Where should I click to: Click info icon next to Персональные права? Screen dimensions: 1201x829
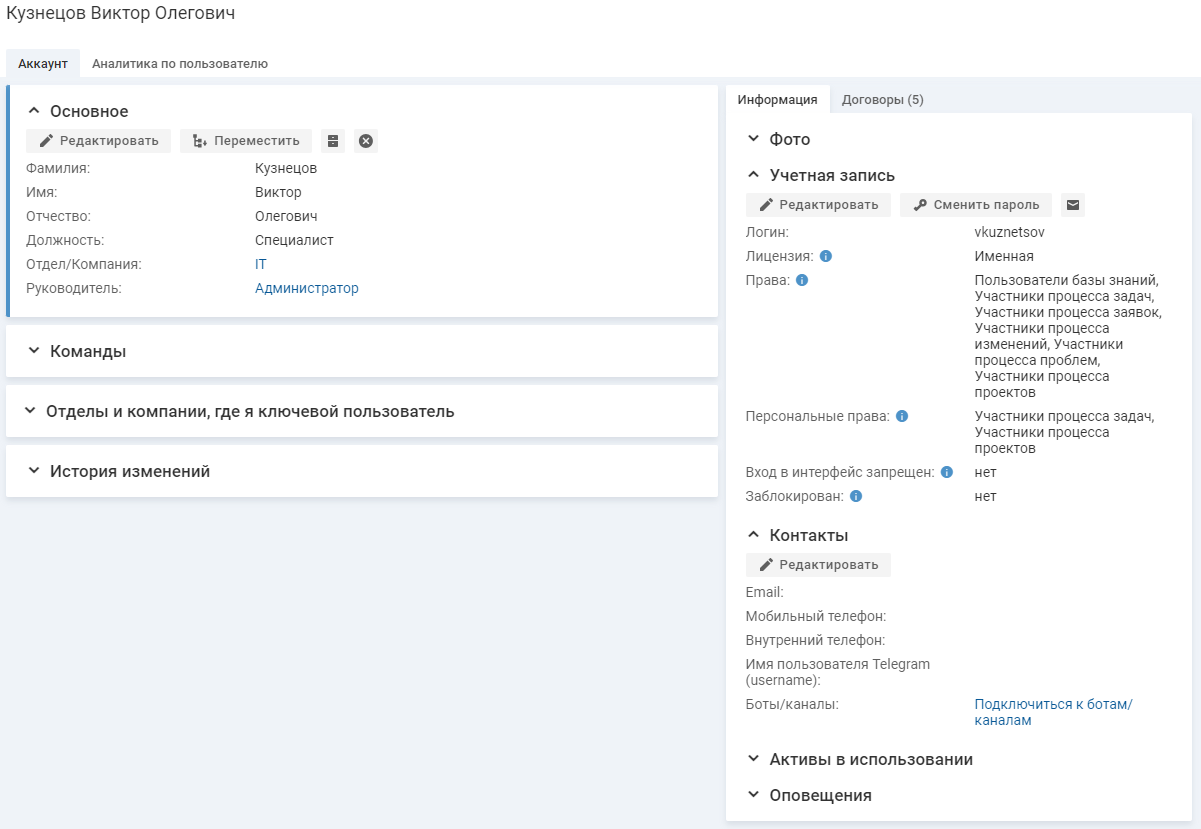click(902, 416)
